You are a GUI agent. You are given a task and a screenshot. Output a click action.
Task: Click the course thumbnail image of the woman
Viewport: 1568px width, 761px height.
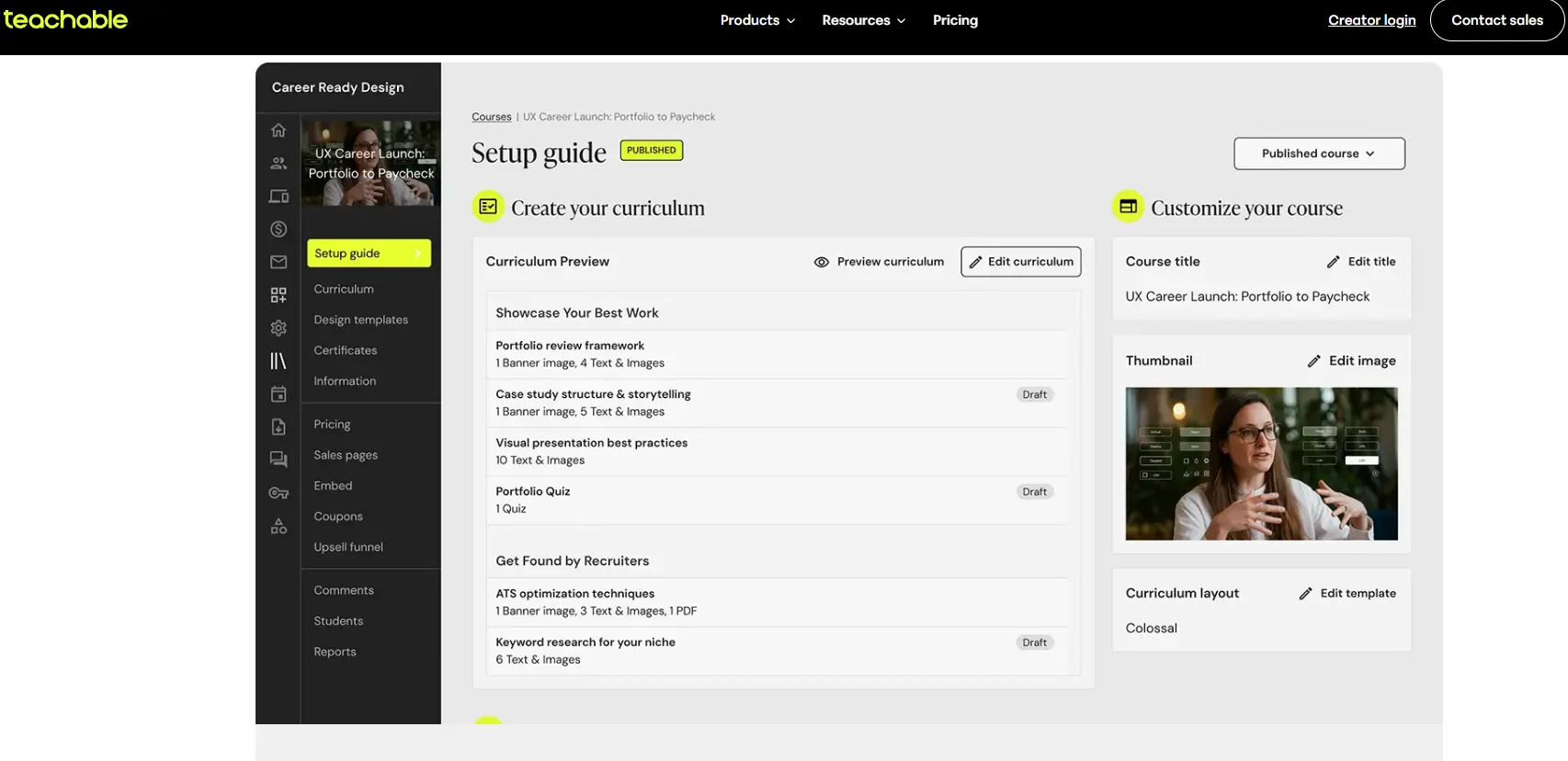coord(1261,463)
